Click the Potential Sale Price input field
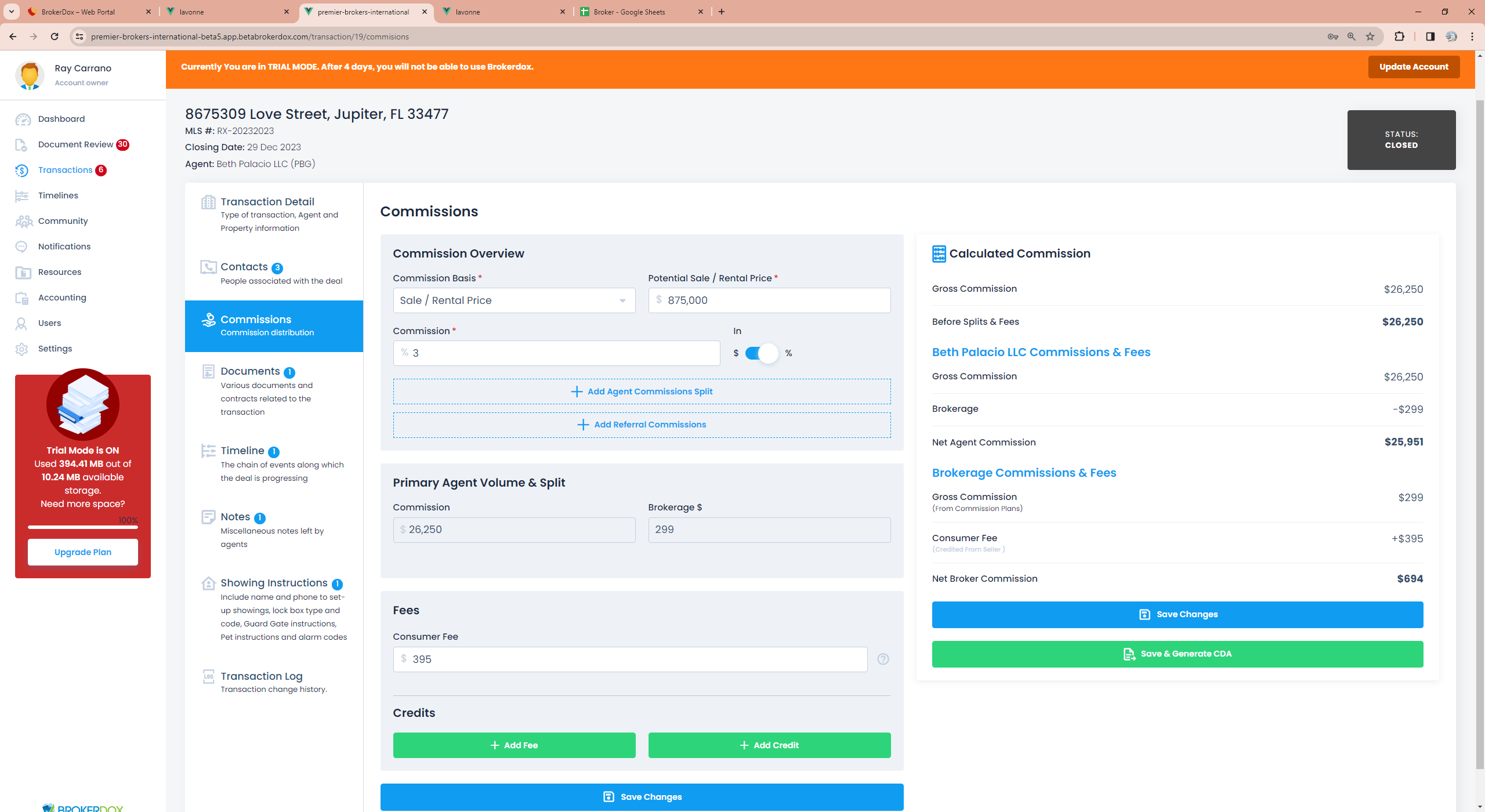The width and height of the screenshot is (1485, 812). coord(769,300)
